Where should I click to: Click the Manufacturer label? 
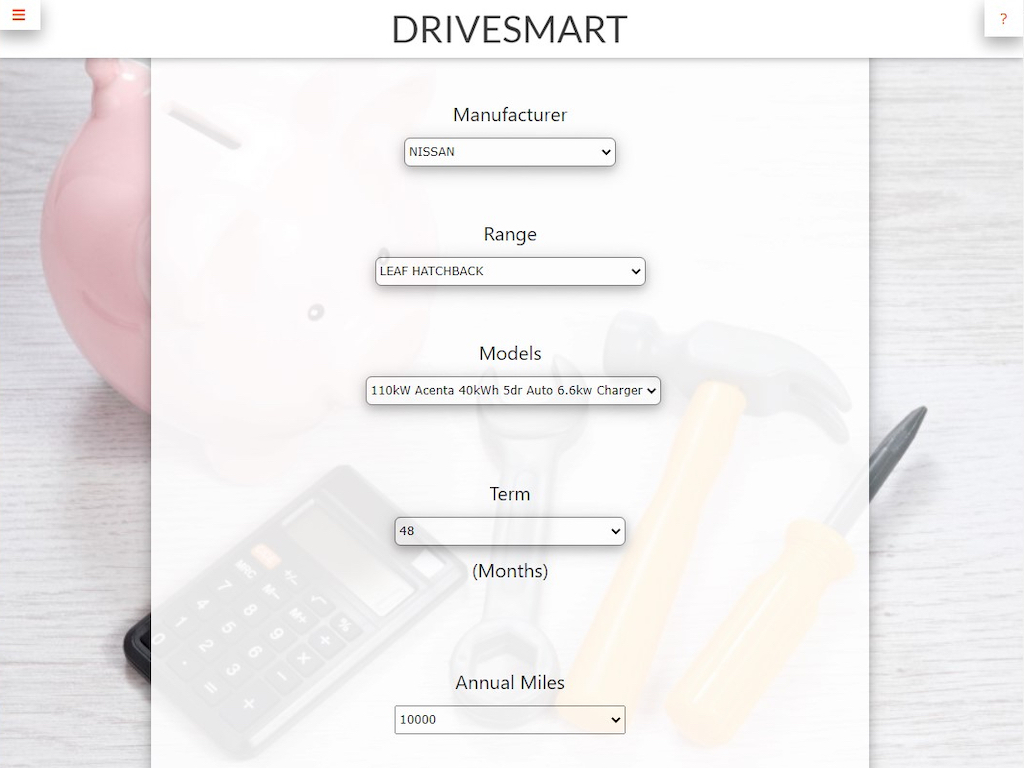[509, 114]
